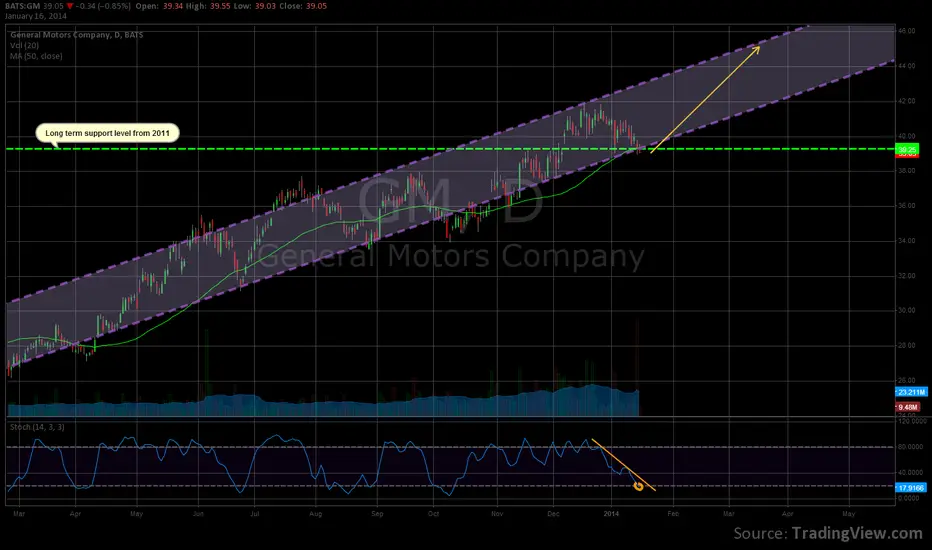This screenshot has height=550, width=932.
Task: Click the 40.00 price axis label
Action: pyautogui.click(x=907, y=136)
